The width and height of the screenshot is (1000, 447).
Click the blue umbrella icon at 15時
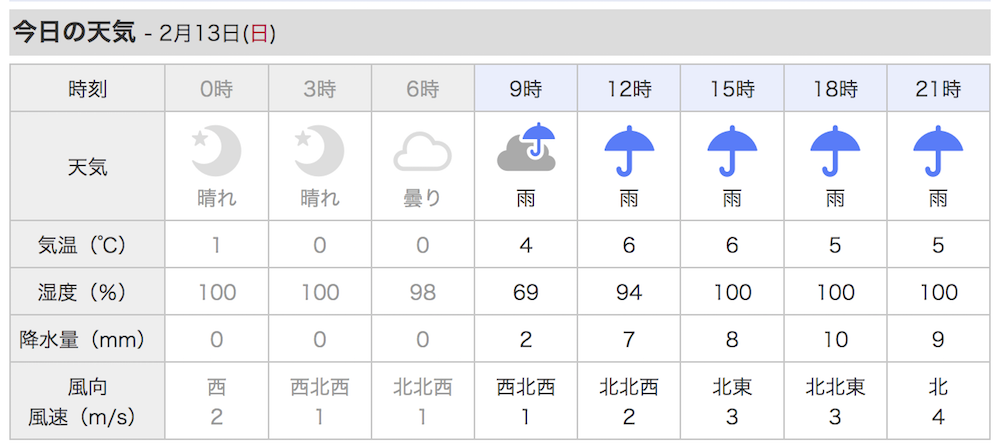click(732, 150)
